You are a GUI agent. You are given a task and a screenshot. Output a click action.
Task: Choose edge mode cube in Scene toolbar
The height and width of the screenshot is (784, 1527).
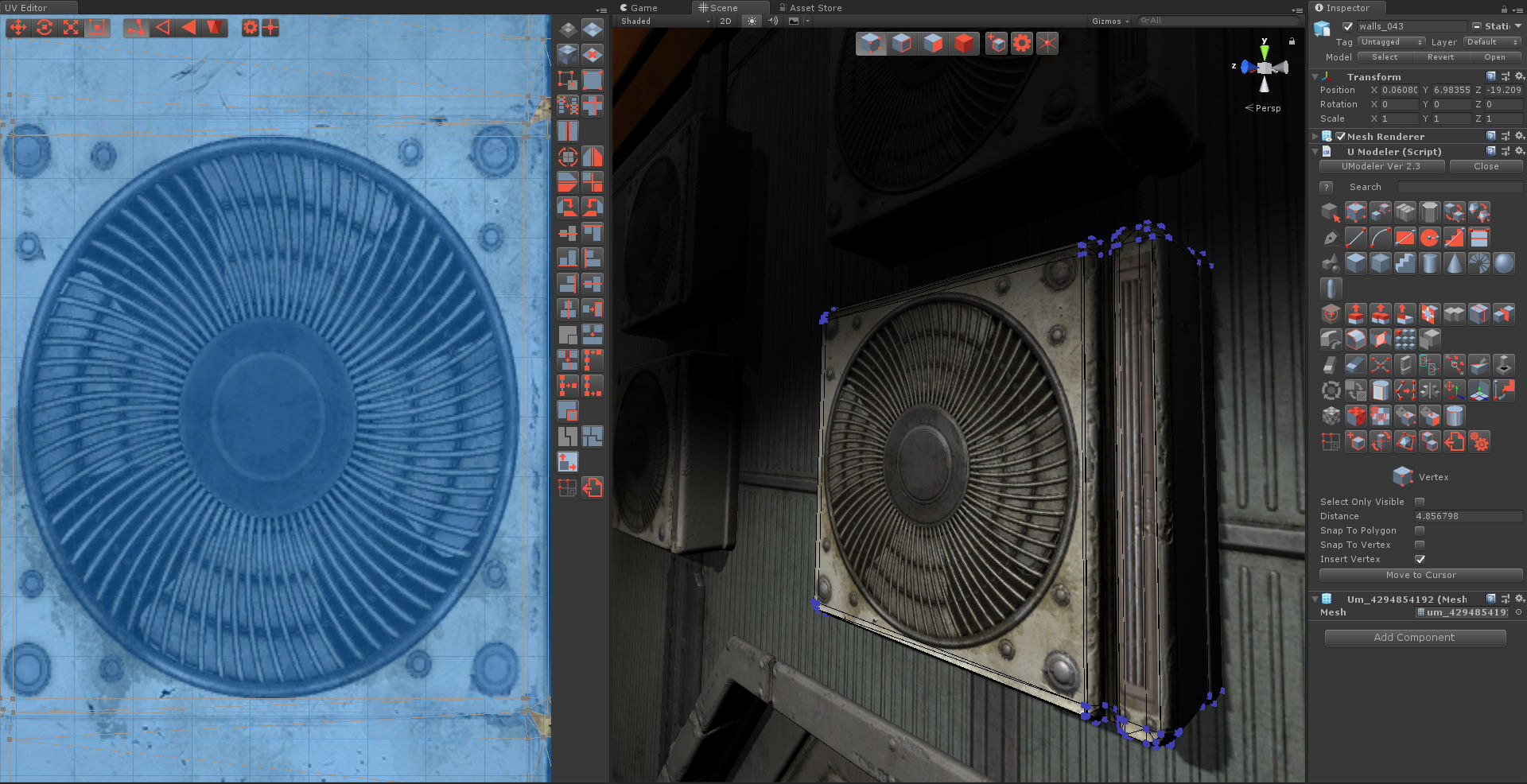coord(903,43)
